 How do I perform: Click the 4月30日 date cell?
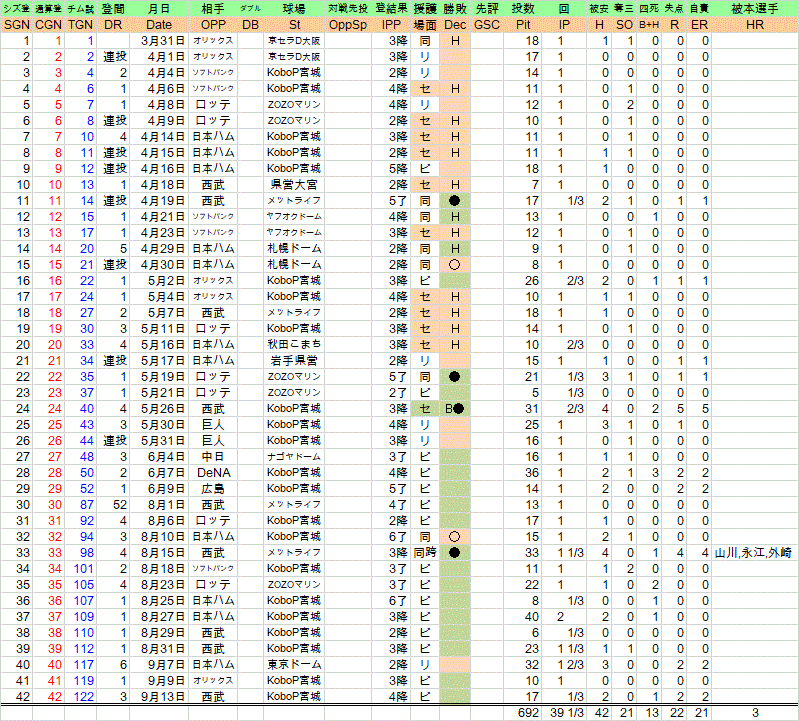coord(159,264)
